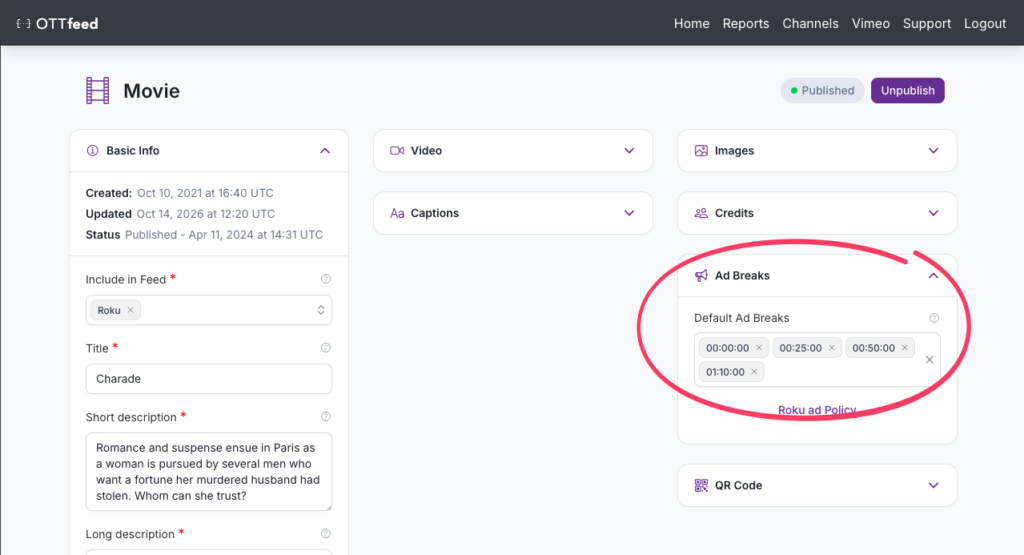The image size is (1024, 555).
Task: Click the Images picture icon
Action: pyautogui.click(x=701, y=151)
